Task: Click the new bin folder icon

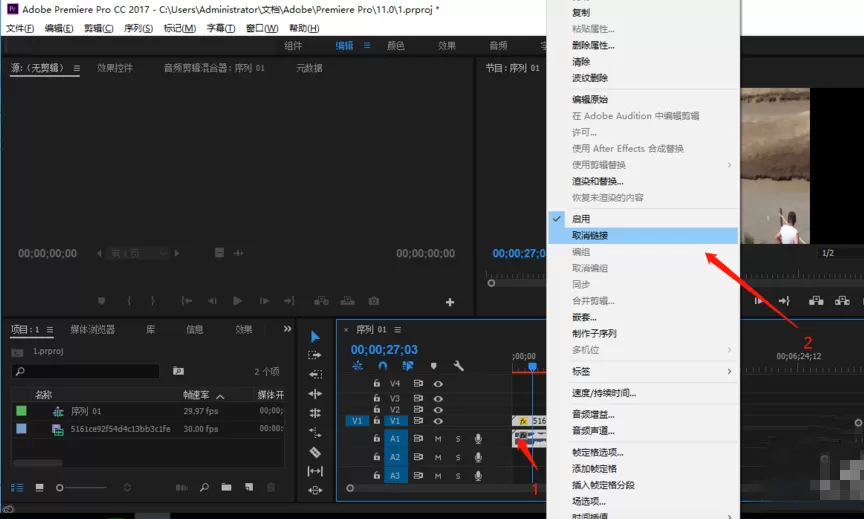Action: pyautogui.click(x=226, y=487)
